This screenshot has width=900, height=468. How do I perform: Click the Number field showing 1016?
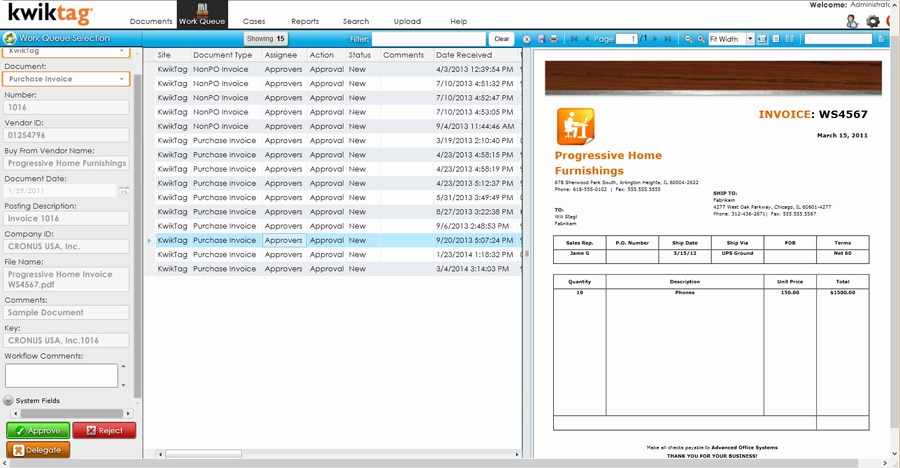(x=67, y=107)
